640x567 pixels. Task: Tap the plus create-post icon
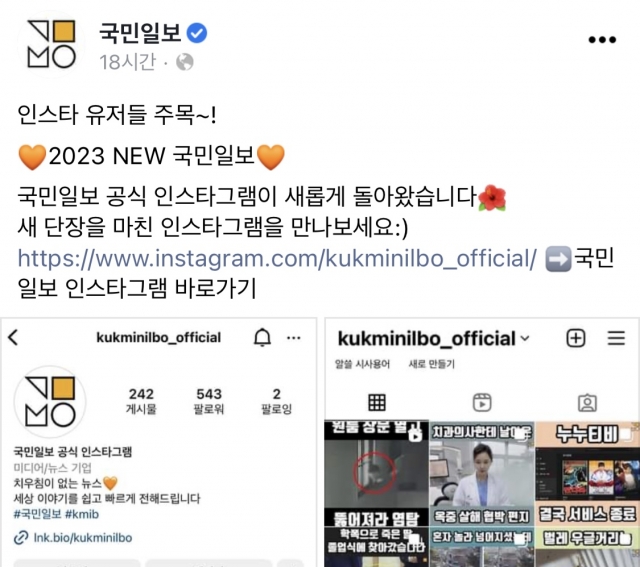pyautogui.click(x=576, y=338)
